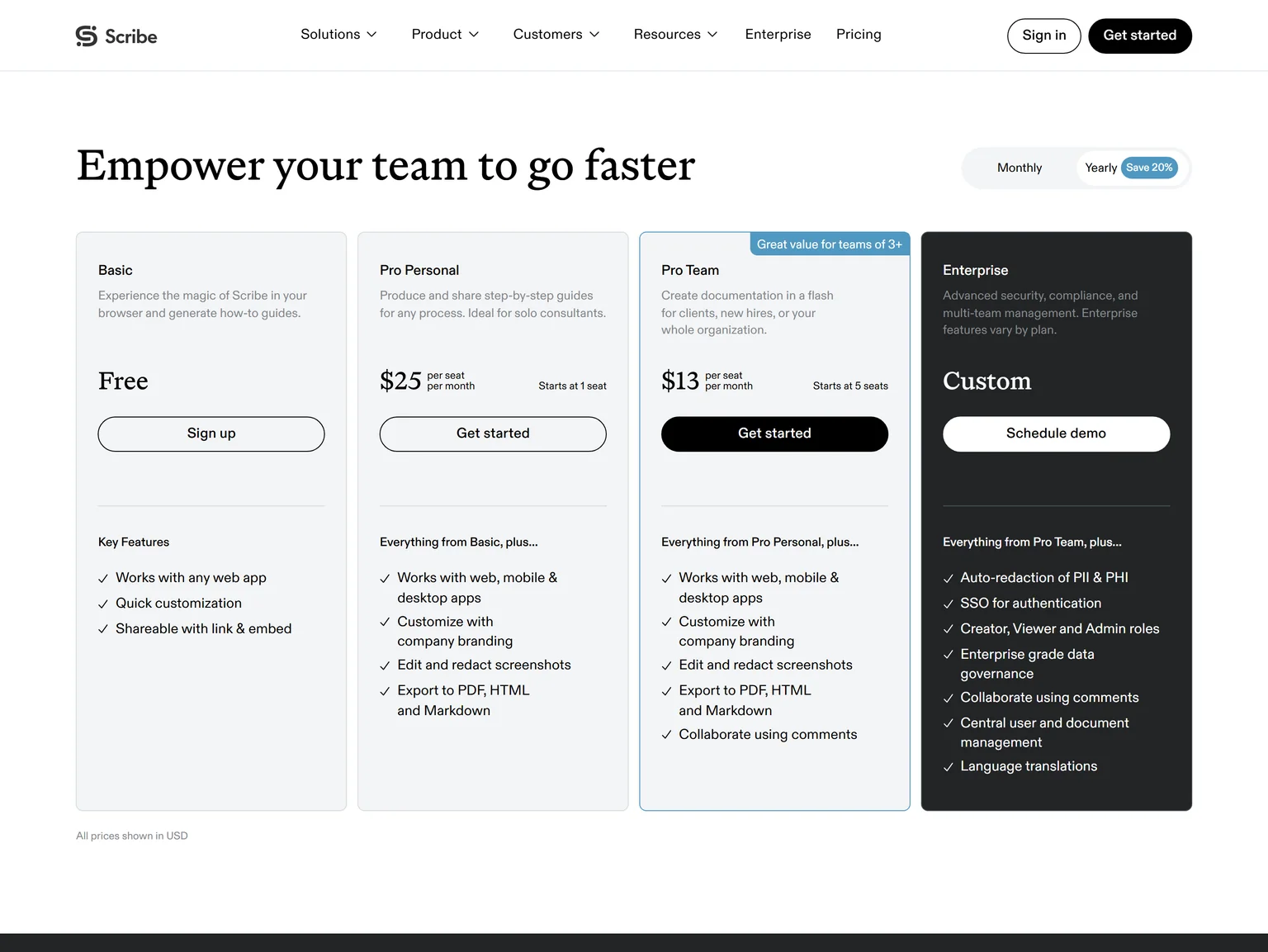The width and height of the screenshot is (1268, 952).
Task: Click checkmark beside 'Language translations'
Action: coord(948,768)
